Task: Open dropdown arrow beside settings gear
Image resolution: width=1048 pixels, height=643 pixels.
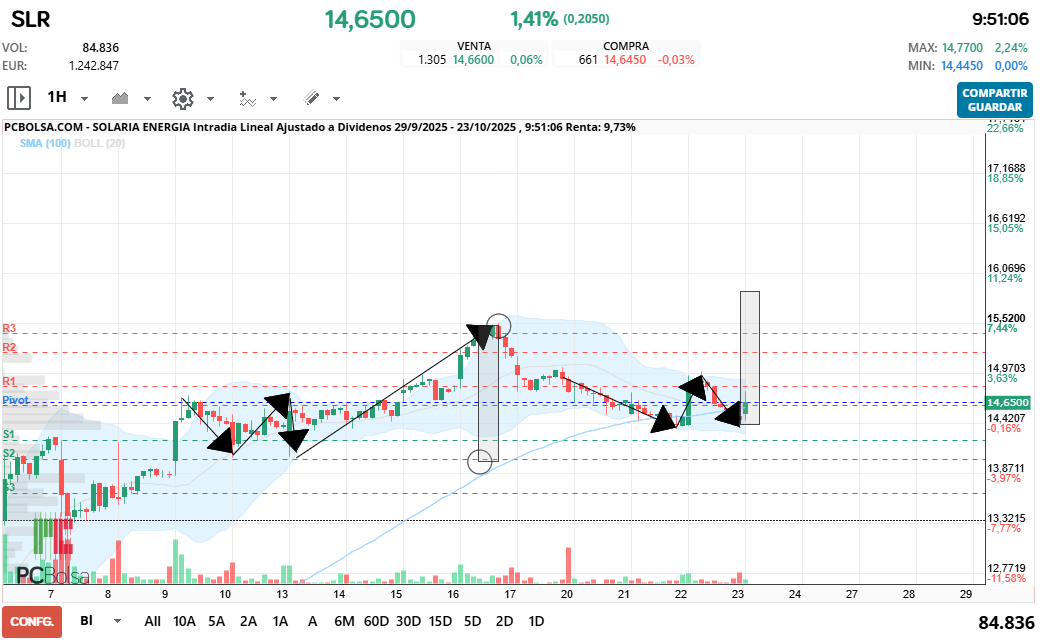Action: pyautogui.click(x=210, y=99)
